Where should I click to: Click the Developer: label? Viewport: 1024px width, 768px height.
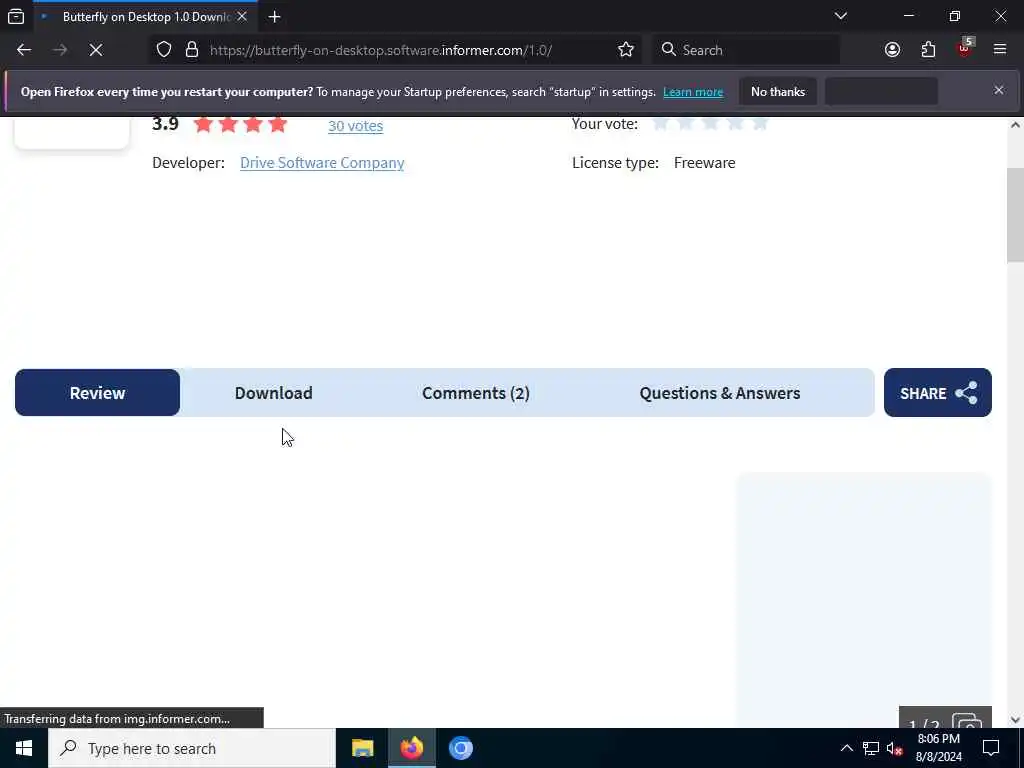click(x=188, y=163)
